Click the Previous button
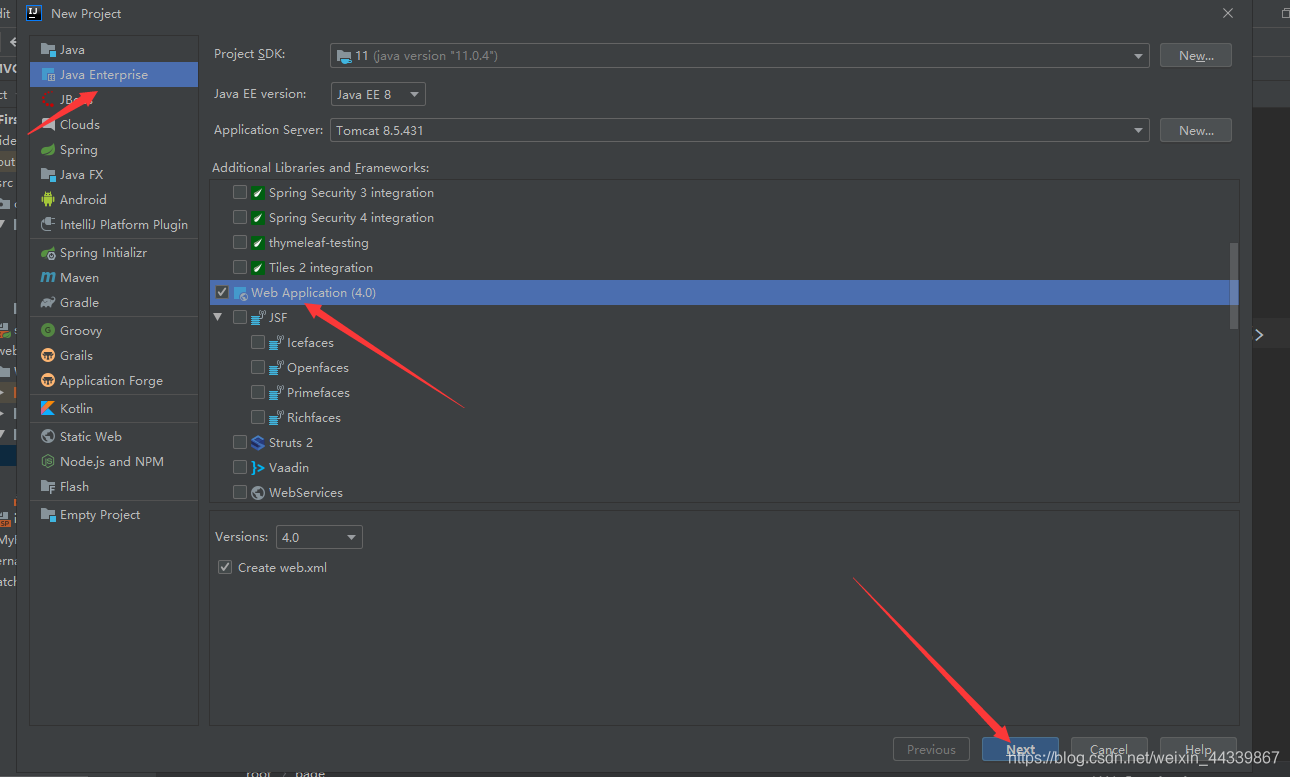 coord(931,750)
